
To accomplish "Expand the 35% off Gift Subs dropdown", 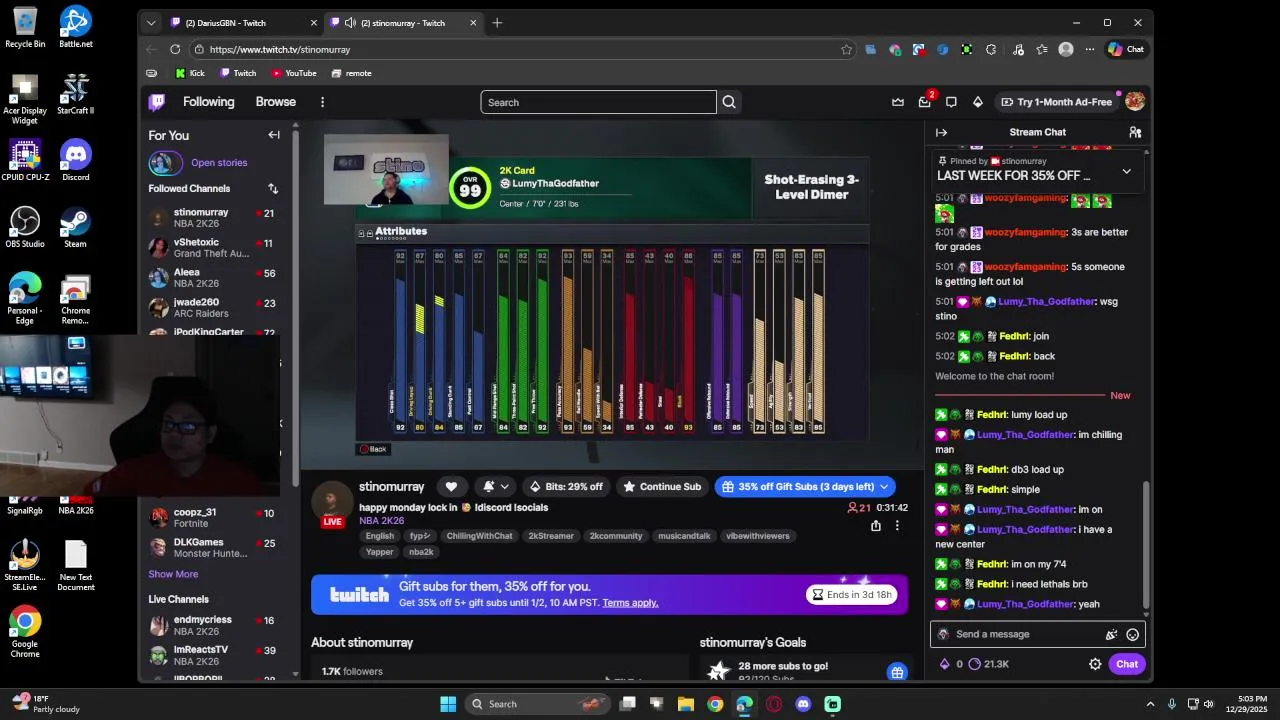I will 884,487.
